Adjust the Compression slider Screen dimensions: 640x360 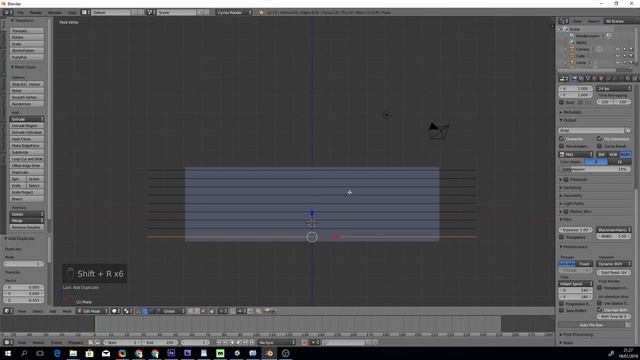595,169
